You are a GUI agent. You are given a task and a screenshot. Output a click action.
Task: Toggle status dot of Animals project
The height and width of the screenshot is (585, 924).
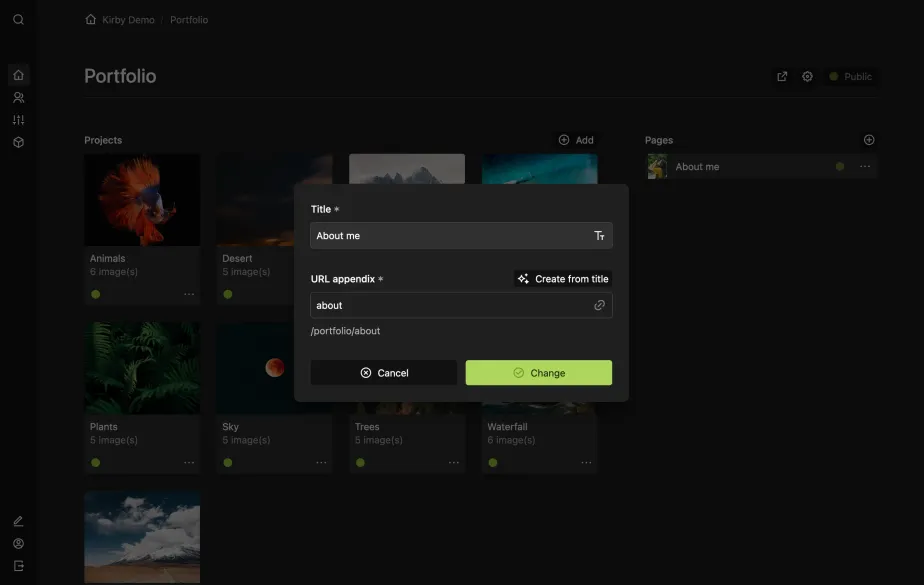coord(96,295)
